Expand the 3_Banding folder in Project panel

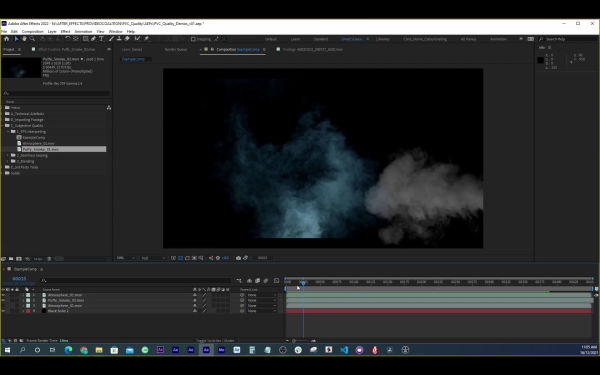pyautogui.click(x=8, y=161)
